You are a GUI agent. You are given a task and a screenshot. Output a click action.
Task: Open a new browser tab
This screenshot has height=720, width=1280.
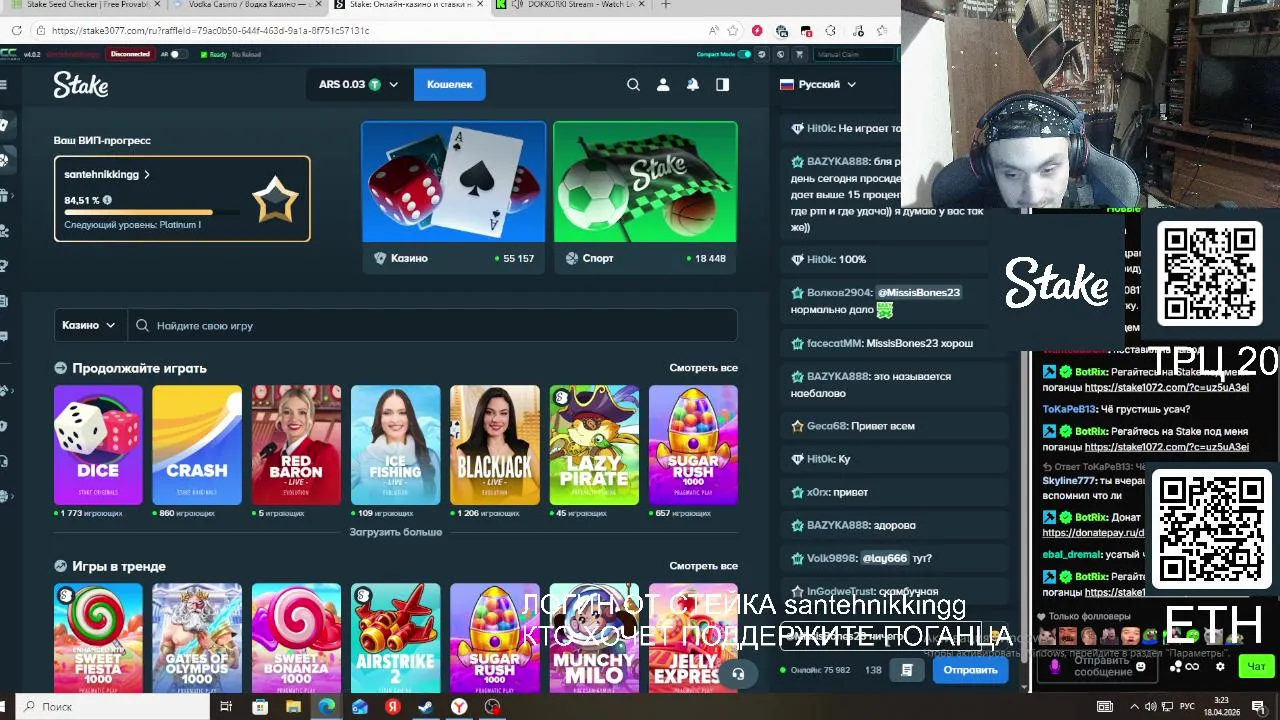coord(666,5)
